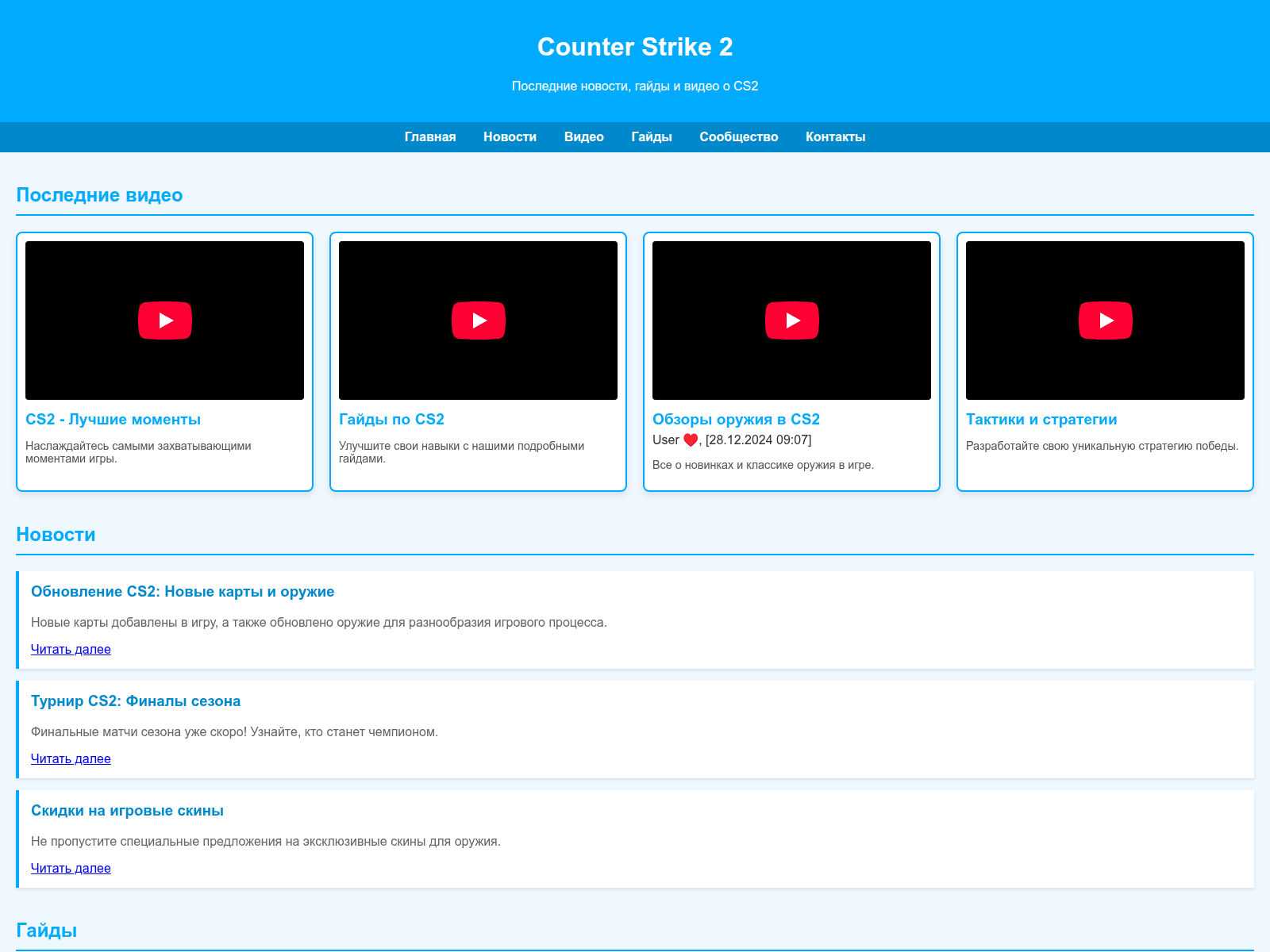
Task: Click the description Все о новинках и классике оружия
Action: [x=763, y=465]
